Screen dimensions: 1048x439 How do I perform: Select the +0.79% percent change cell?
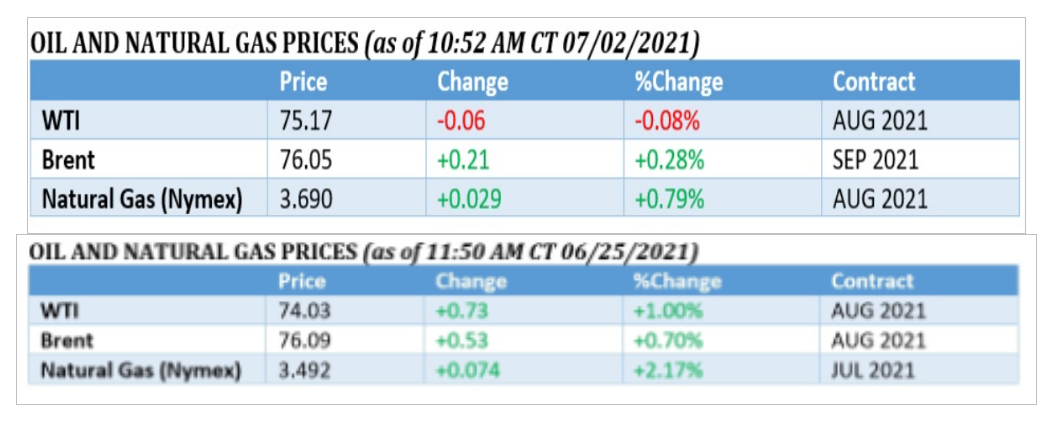coord(668,198)
